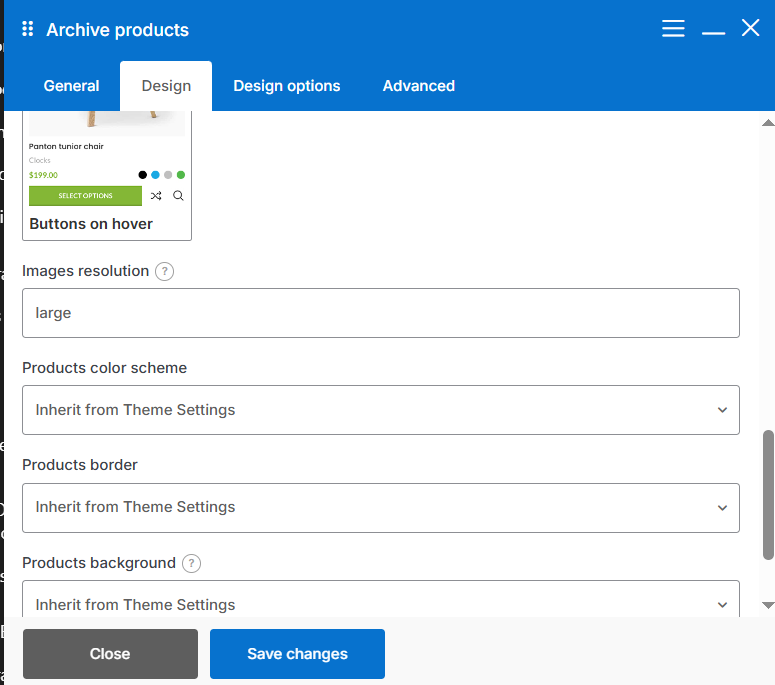Click the scrollbar down arrow
This screenshot has width=775, height=685.
point(768,605)
